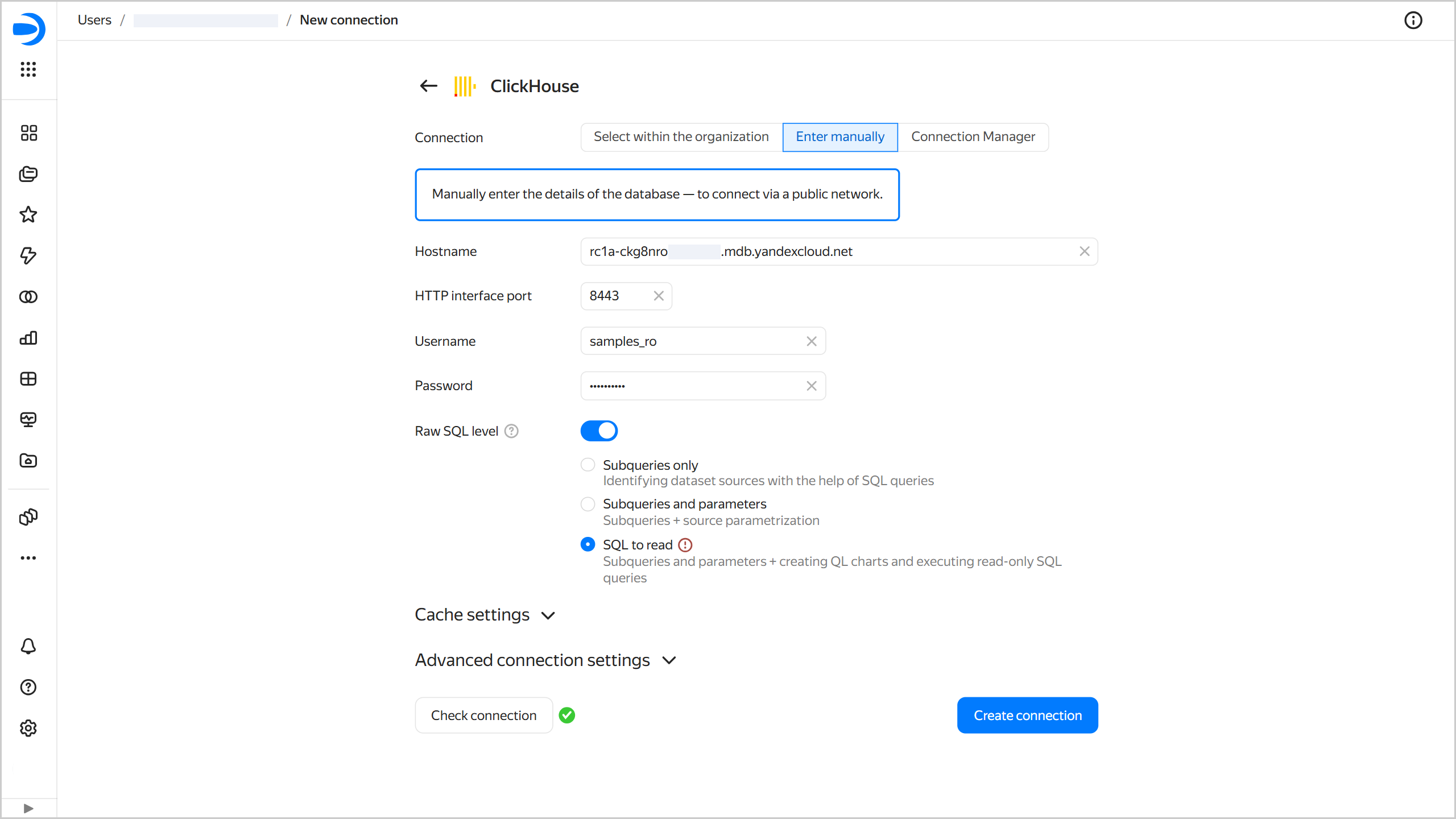Screen dimensions: 1456x819
Task: Click the redacted breadcrumb folder link
Action: (206, 20)
